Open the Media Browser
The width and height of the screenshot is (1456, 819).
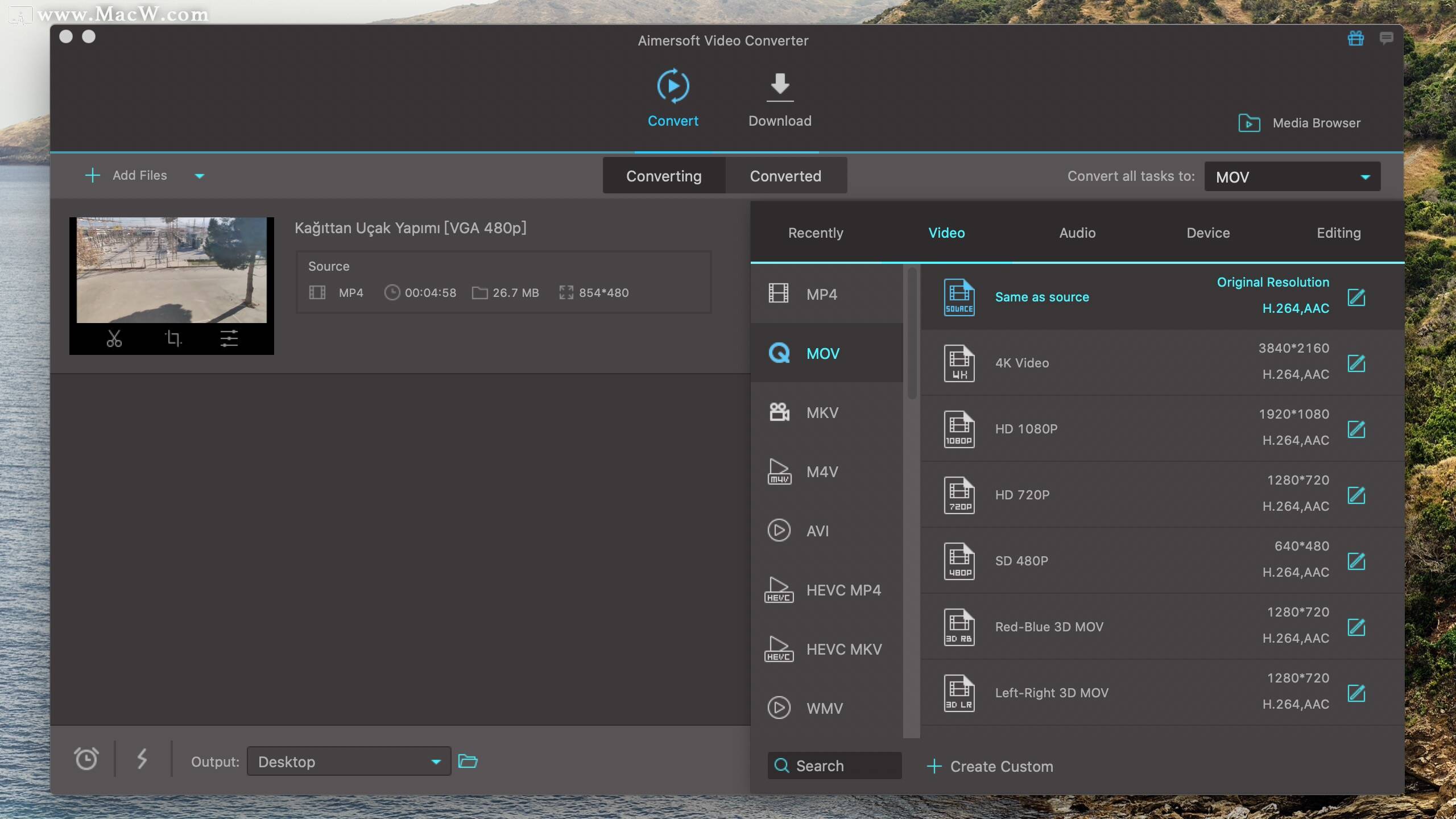(1300, 123)
